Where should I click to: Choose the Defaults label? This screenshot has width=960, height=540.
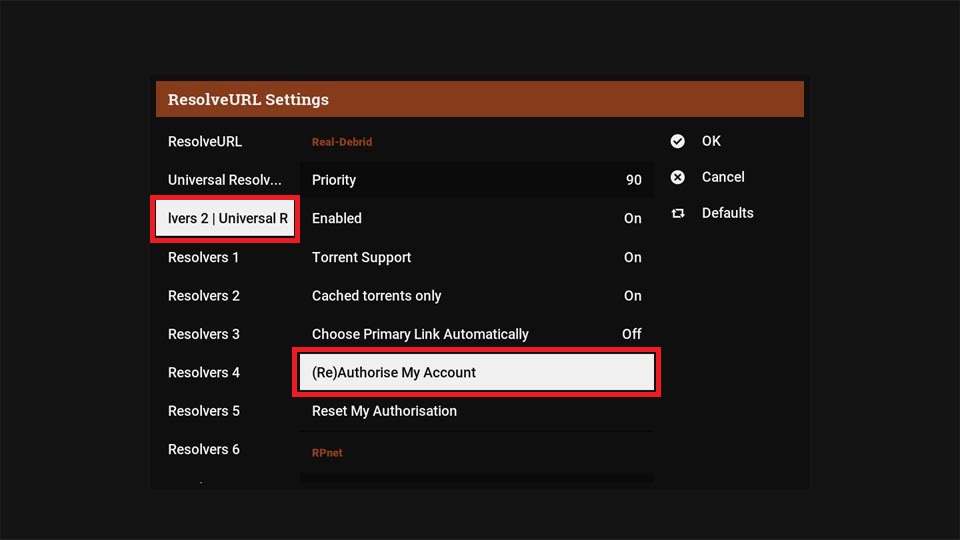click(x=727, y=213)
